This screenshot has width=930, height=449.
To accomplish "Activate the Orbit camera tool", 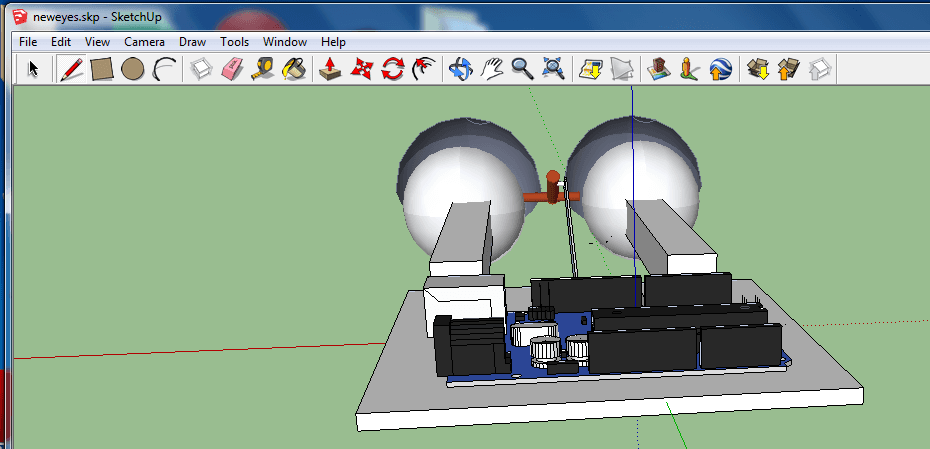I will [x=459, y=69].
